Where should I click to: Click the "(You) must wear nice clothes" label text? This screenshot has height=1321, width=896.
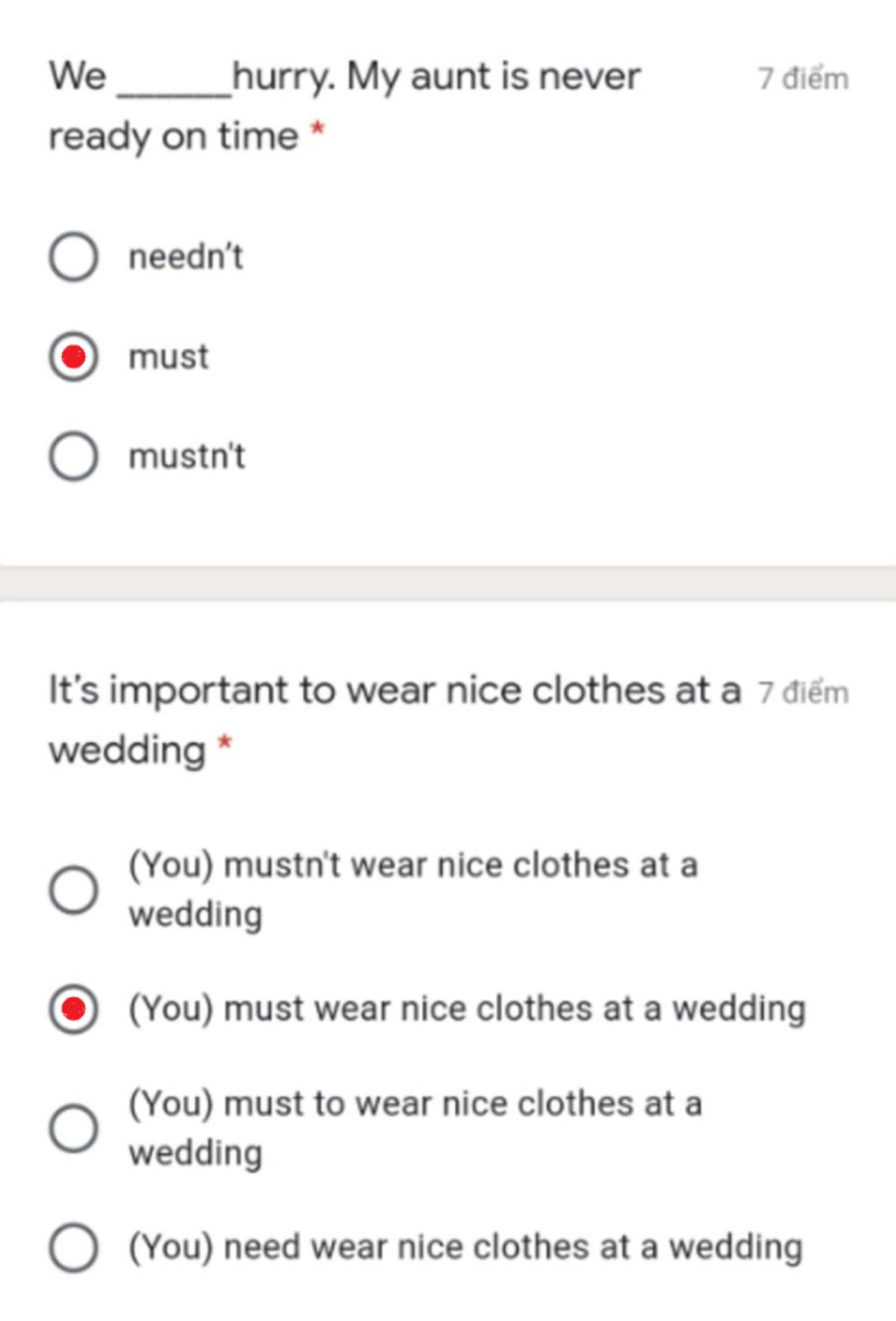point(466,1008)
